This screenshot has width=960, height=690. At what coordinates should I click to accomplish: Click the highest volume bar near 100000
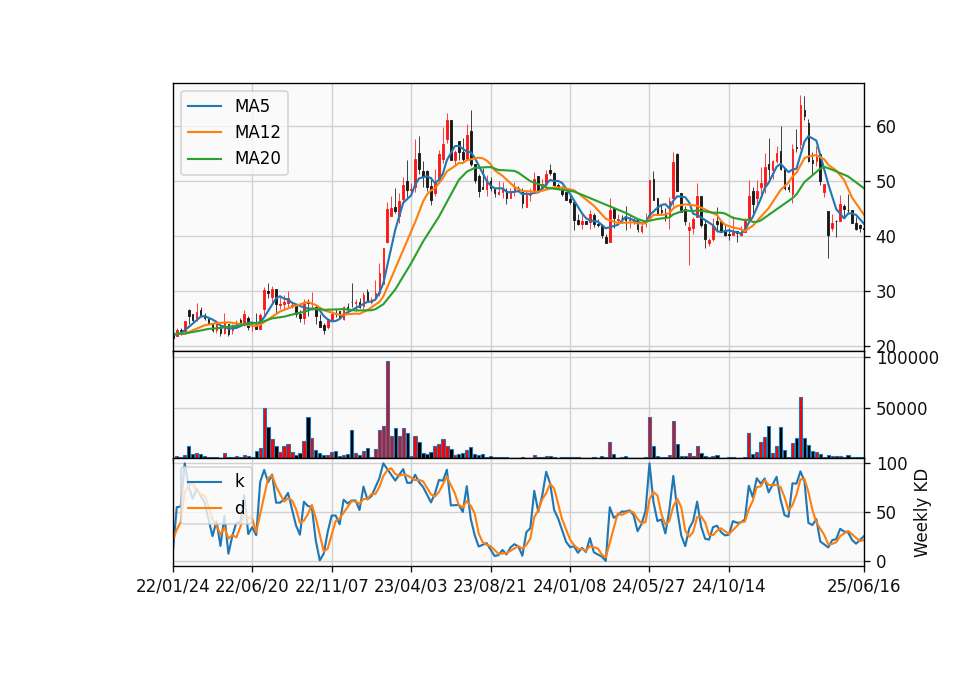click(x=388, y=410)
